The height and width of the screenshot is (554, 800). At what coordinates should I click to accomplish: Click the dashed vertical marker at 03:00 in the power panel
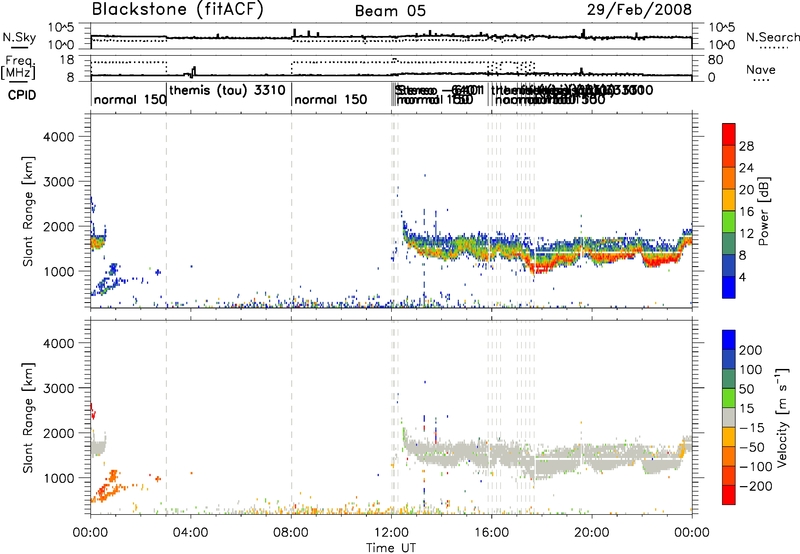[166, 211]
